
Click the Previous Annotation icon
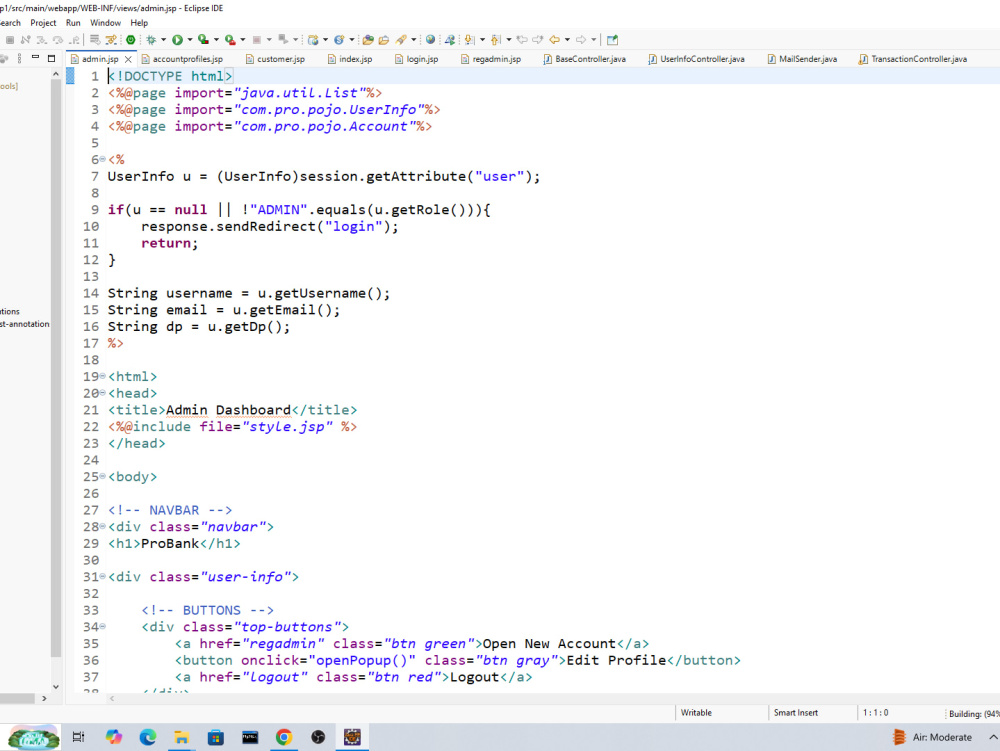click(x=496, y=40)
